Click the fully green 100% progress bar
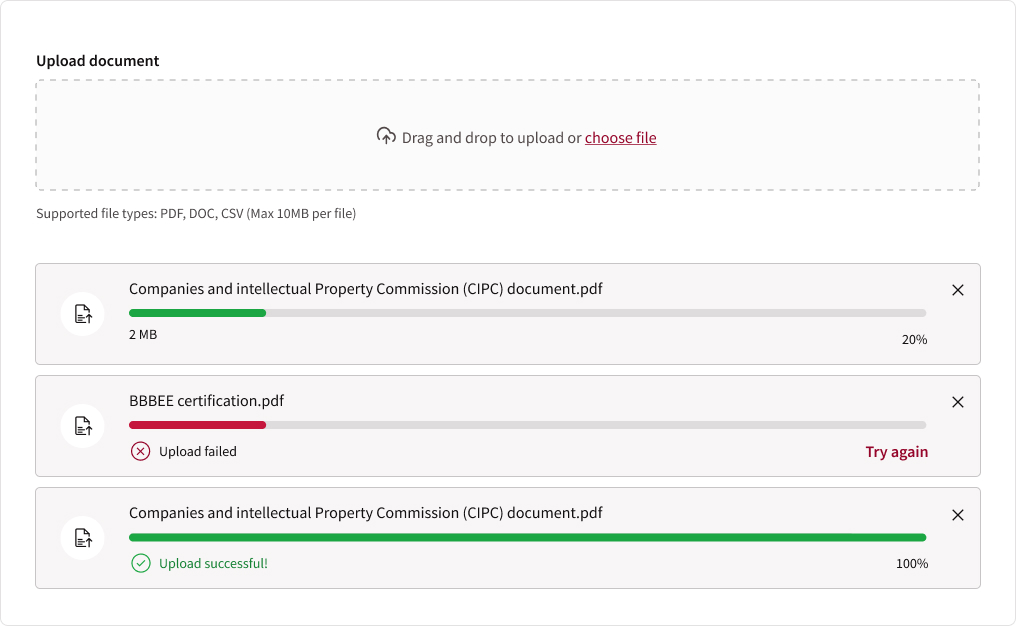The width and height of the screenshot is (1016, 626). click(527, 537)
